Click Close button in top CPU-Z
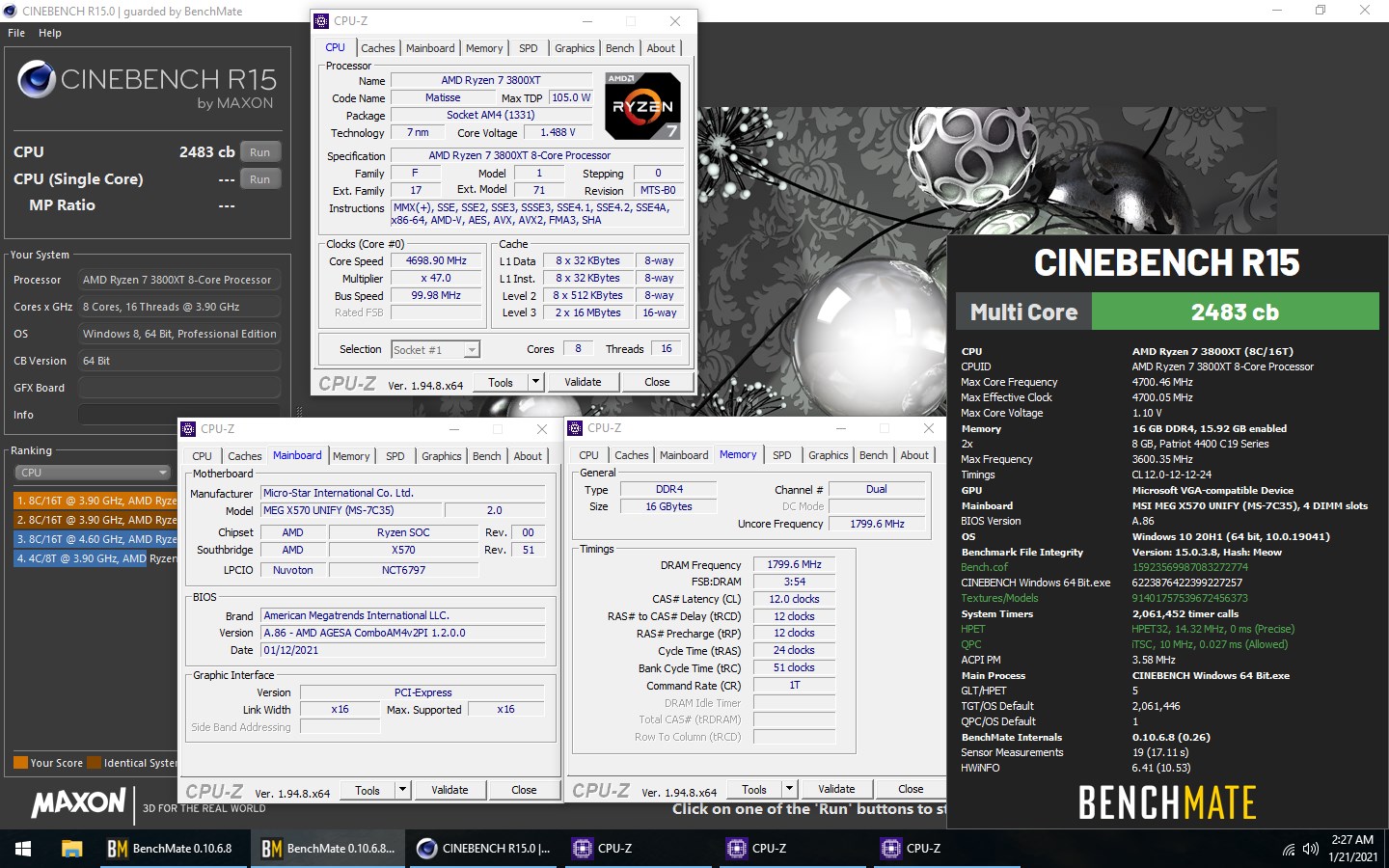This screenshot has height=868, width=1389. pyautogui.click(x=657, y=382)
